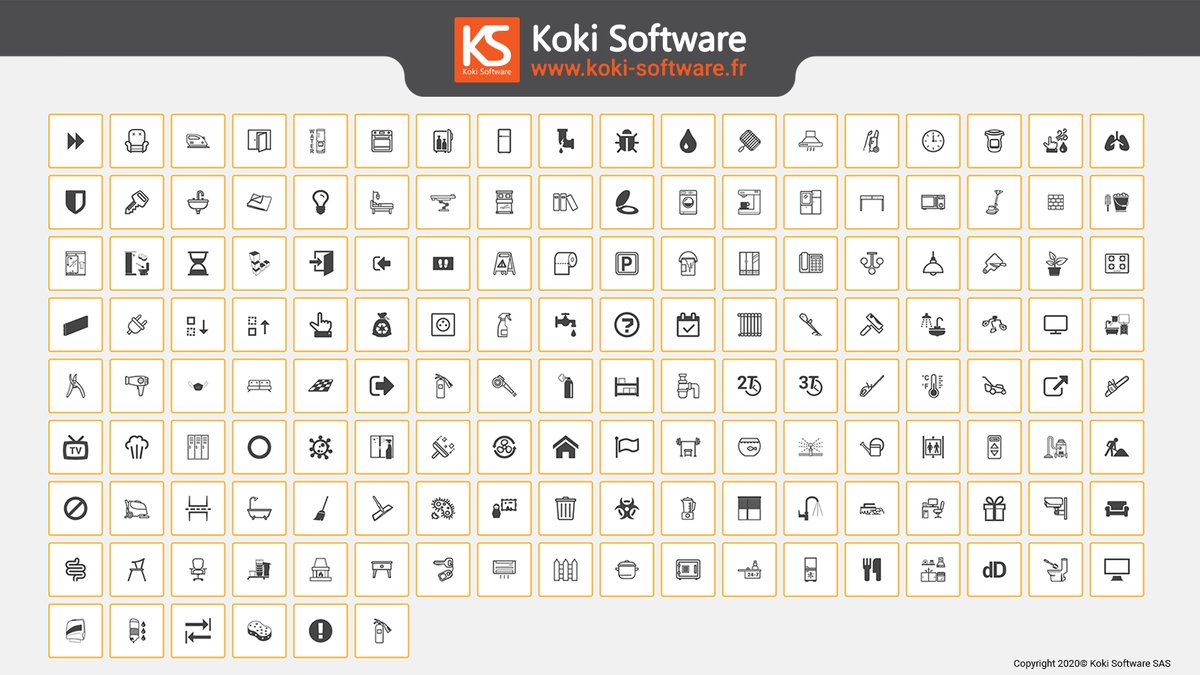Choose the wrapped gift box icon
Viewport: 1200px width, 675px height.
(x=995, y=508)
